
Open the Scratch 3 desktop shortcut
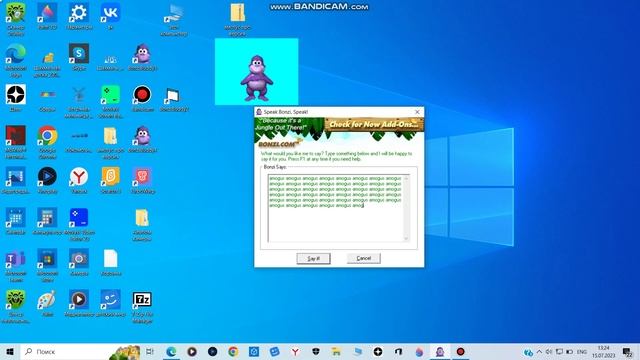110,180
